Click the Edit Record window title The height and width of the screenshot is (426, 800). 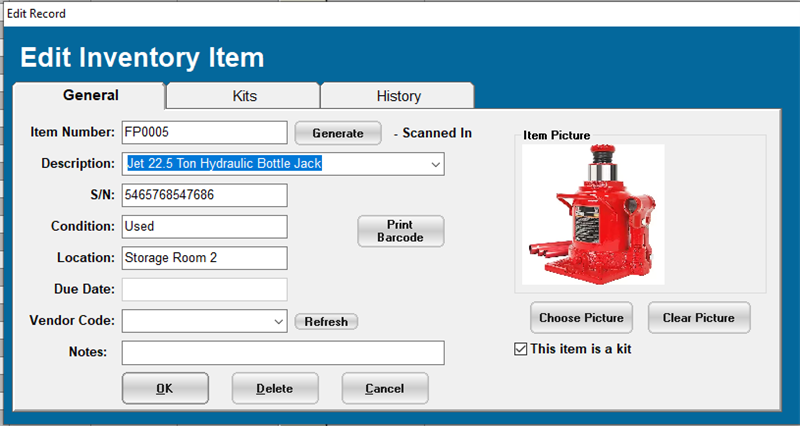[x=36, y=14]
